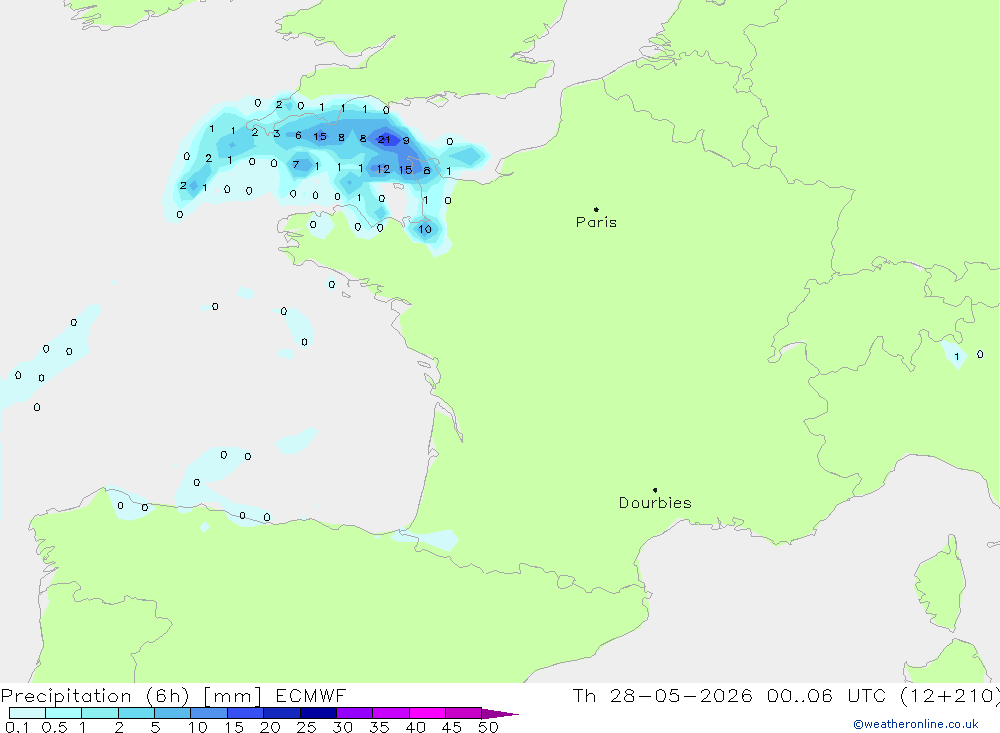Image resolution: width=1000 pixels, height=733 pixels.
Task: Click the 12 mm precipitation value on map
Action: [x=383, y=169]
